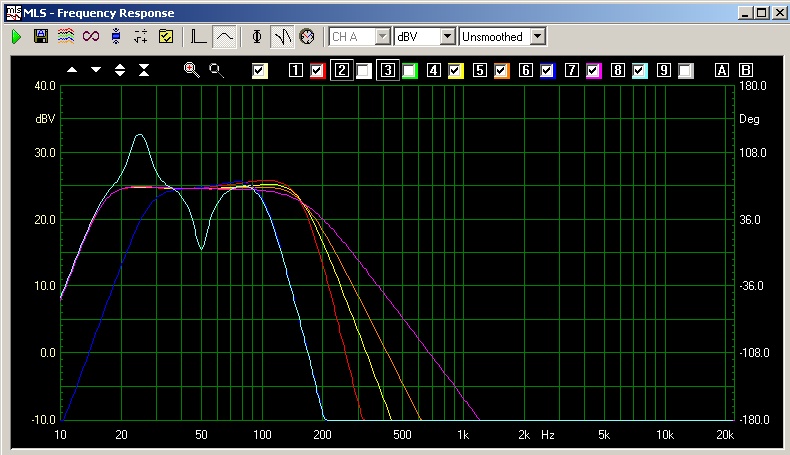Click the shift curve up arrow
Screen dimensions: 790x455
coord(72,70)
